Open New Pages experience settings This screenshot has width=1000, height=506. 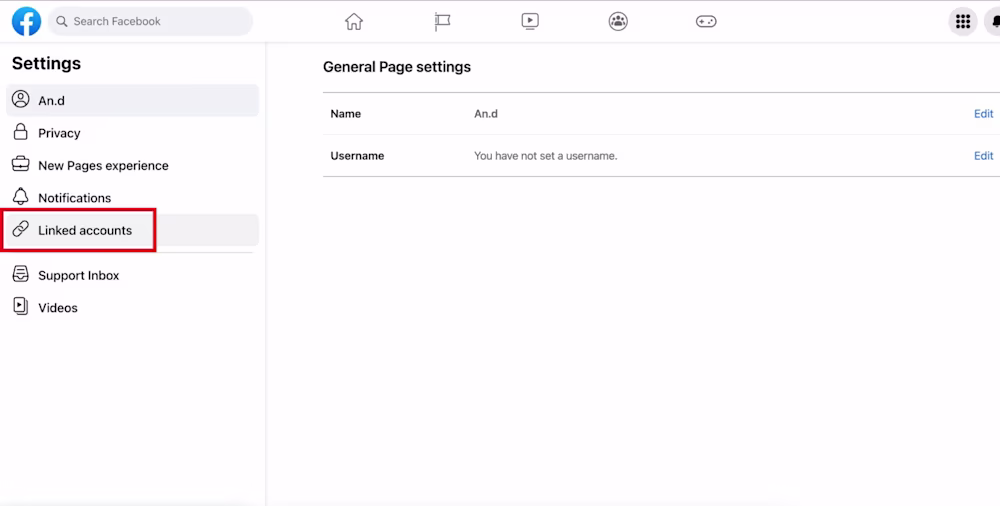coord(133,165)
